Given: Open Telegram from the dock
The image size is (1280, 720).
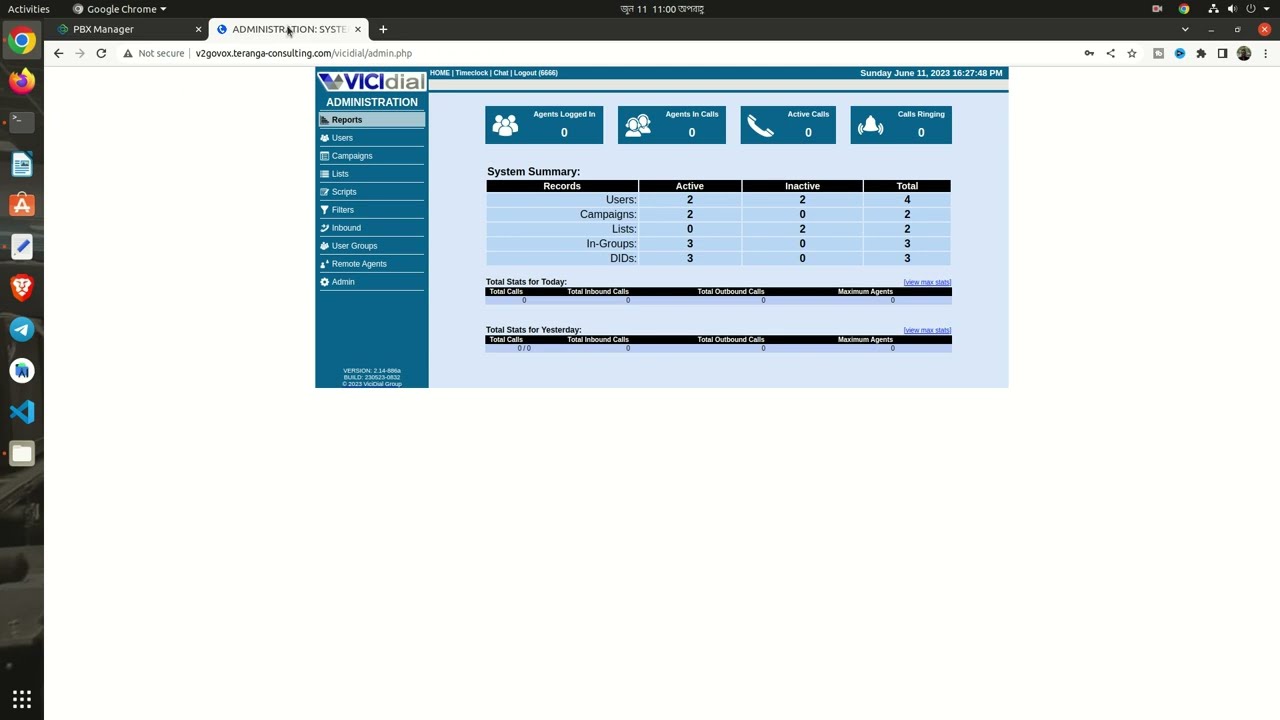Looking at the screenshot, I should point(22,329).
